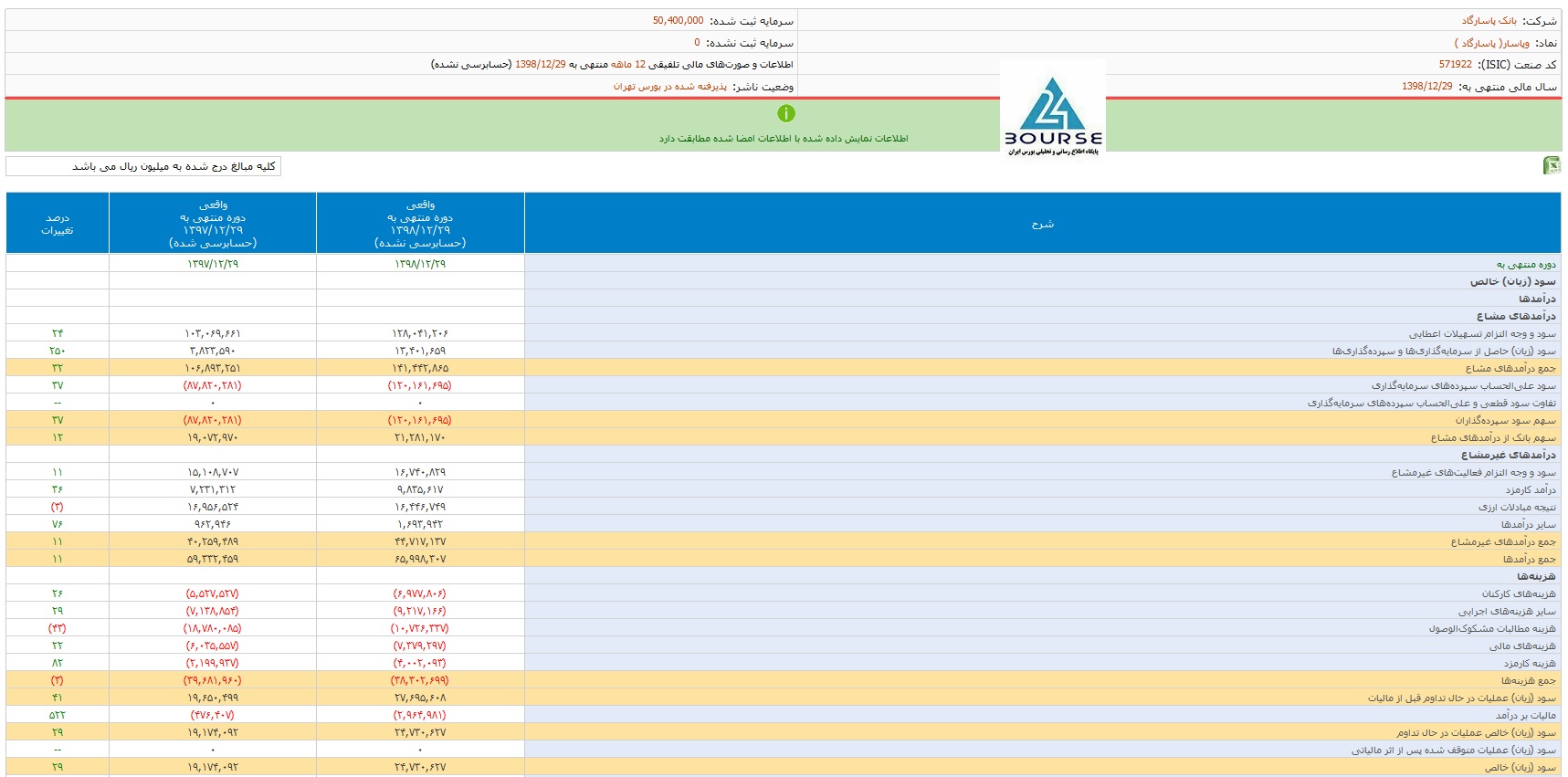Select the percent change '۲۵۰'
This screenshot has height=777, width=1568.
[x=58, y=351]
